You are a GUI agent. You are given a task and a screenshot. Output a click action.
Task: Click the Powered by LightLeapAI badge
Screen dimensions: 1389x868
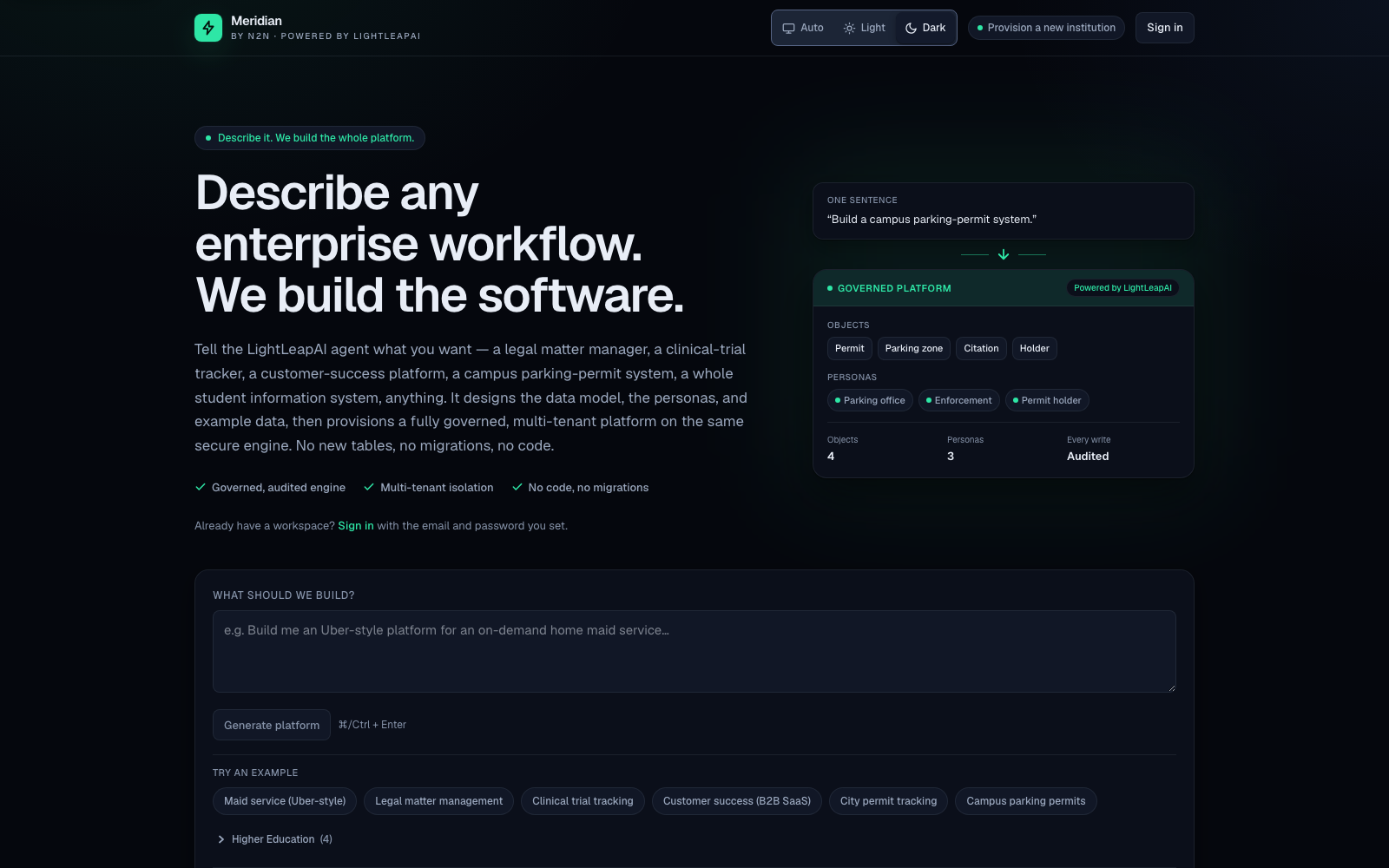[x=1122, y=288]
